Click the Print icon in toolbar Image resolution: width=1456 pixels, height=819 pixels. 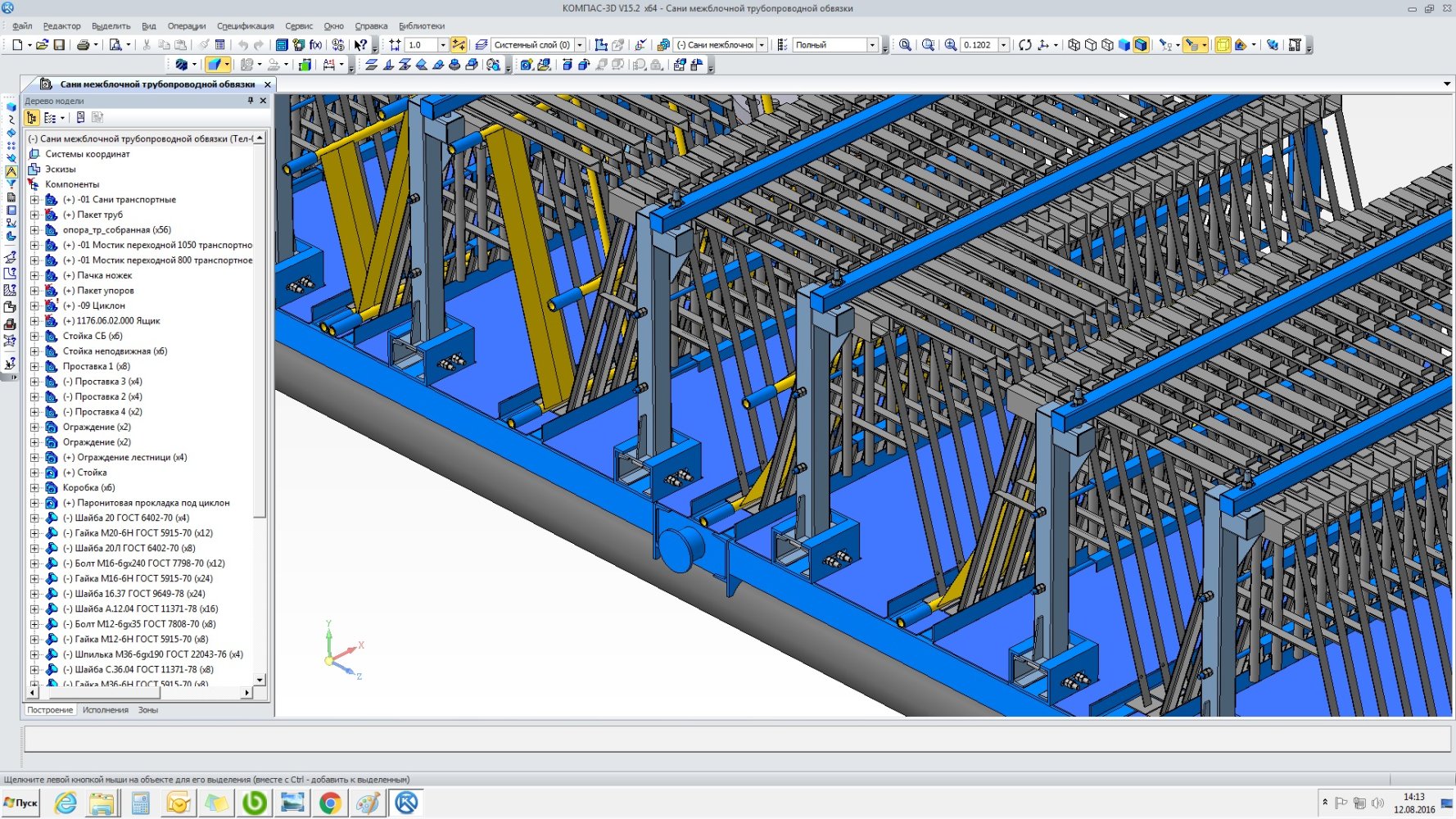(83, 45)
